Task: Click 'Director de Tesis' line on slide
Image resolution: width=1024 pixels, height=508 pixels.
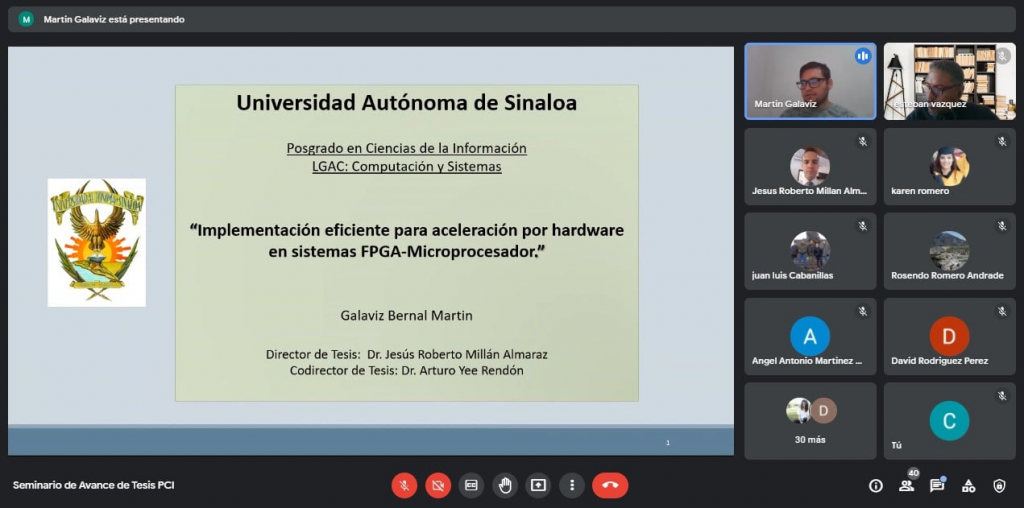Action: [406, 355]
